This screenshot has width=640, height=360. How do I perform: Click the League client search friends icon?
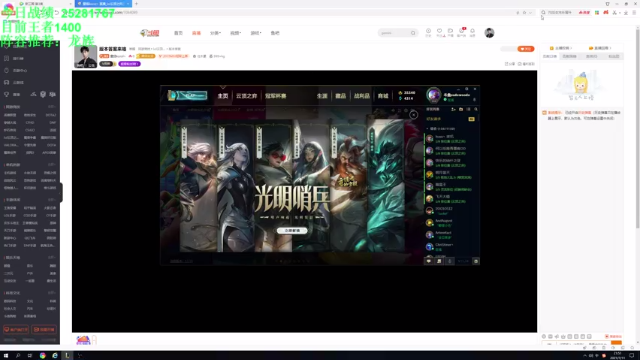pyautogui.click(x=476, y=109)
